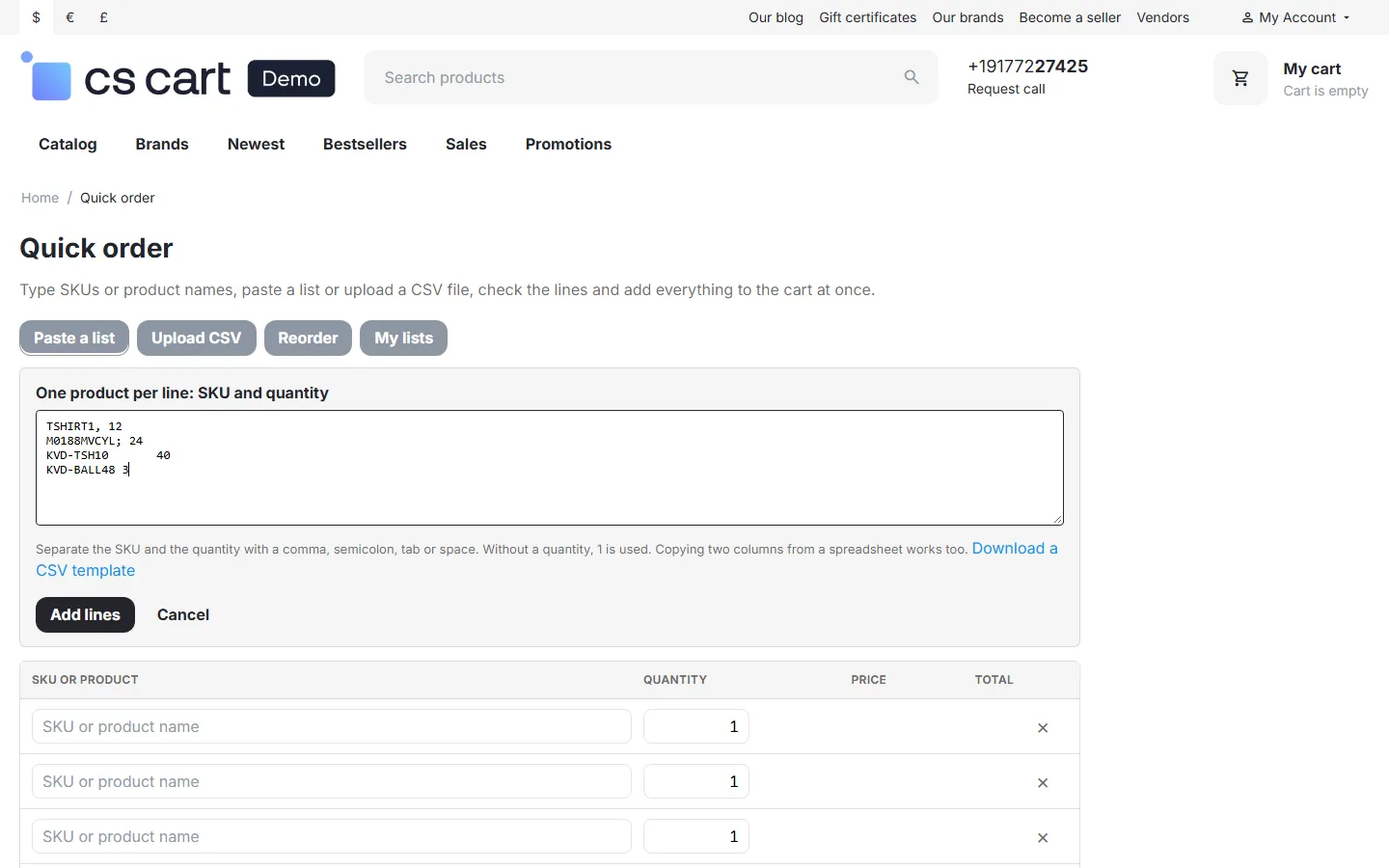Go to Home breadcrumb
Image resolution: width=1389 pixels, height=868 pixels.
(x=41, y=198)
